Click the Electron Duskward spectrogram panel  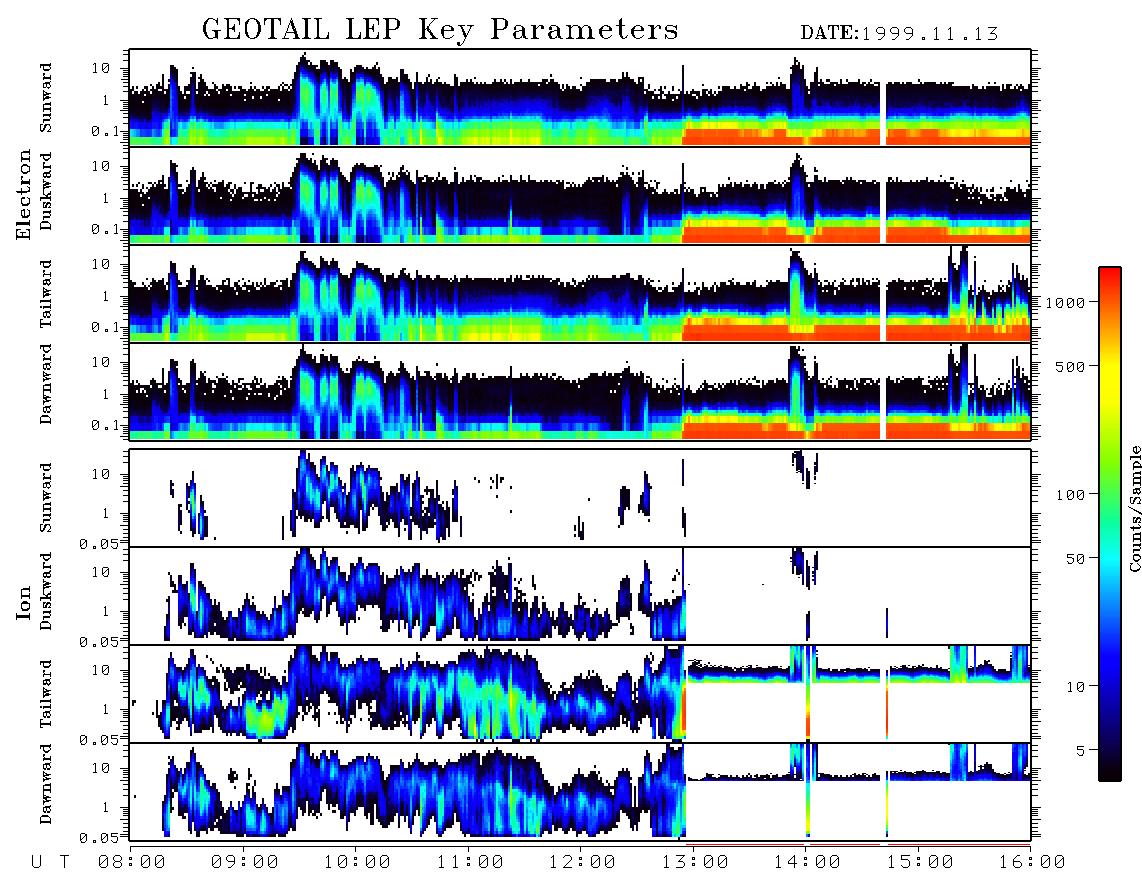(580, 195)
